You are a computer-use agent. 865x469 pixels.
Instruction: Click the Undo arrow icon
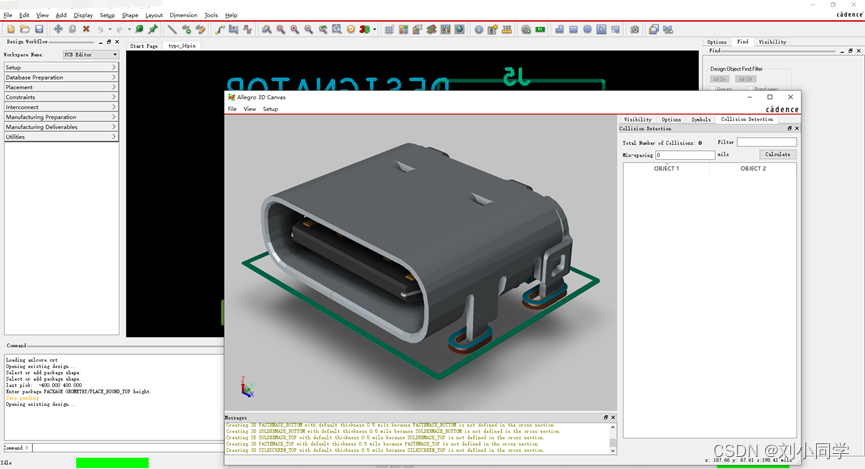101,29
